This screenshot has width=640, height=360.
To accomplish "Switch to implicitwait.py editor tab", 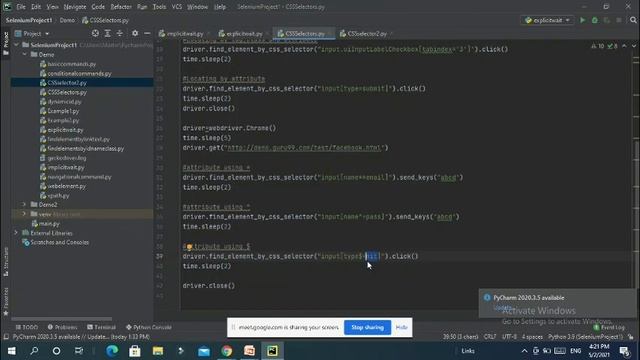I will (x=184, y=33).
